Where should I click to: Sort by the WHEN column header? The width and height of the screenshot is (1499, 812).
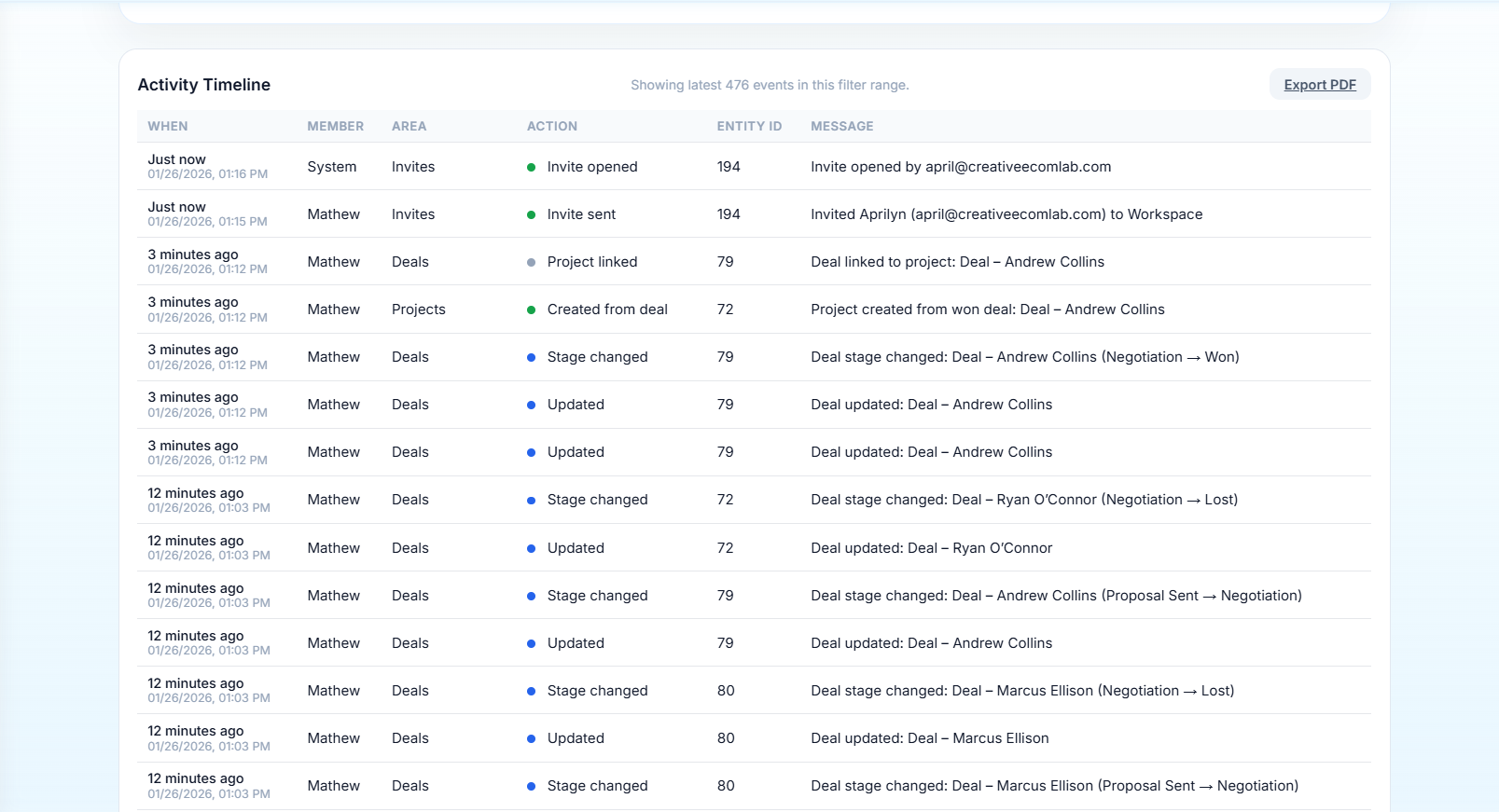click(x=168, y=127)
